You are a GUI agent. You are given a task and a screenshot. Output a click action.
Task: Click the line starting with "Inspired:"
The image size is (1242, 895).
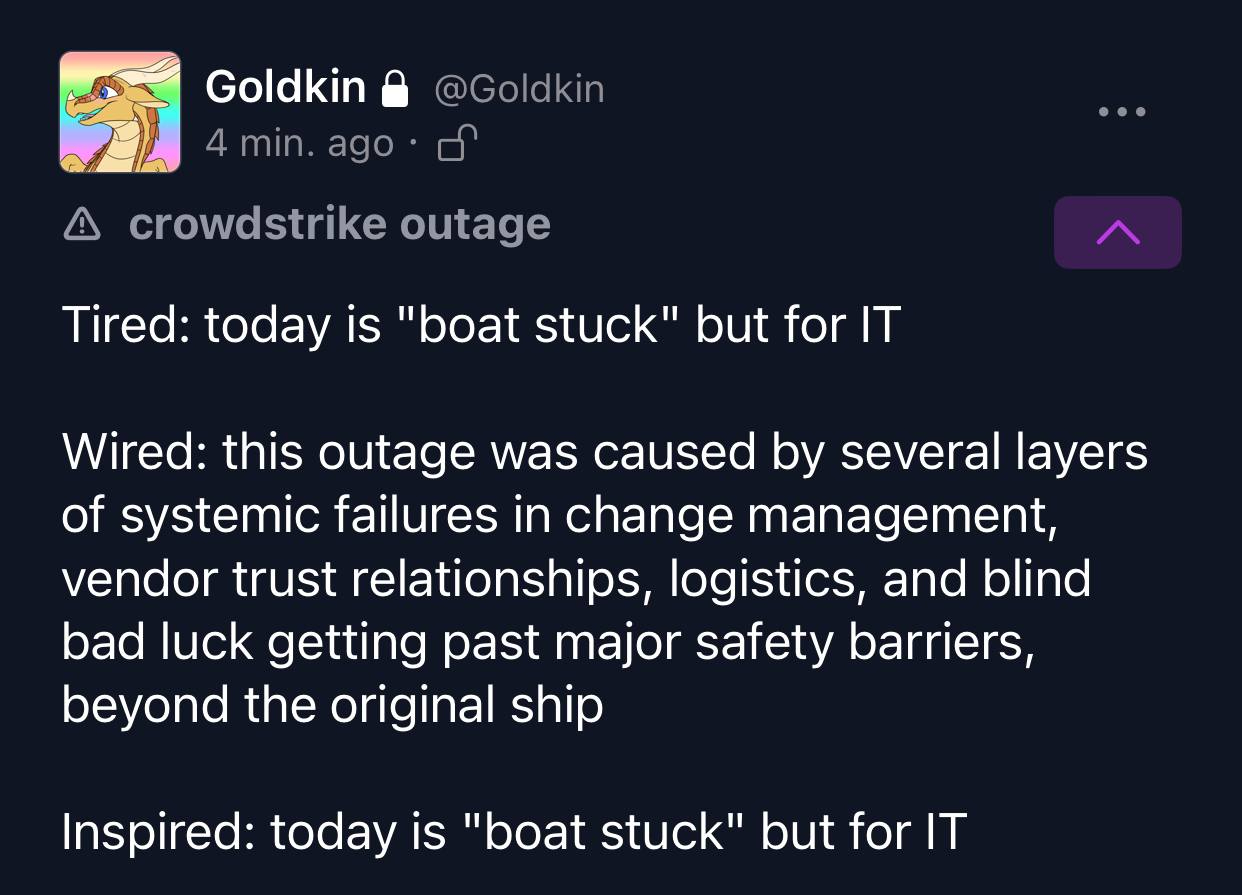pyautogui.click(x=513, y=832)
